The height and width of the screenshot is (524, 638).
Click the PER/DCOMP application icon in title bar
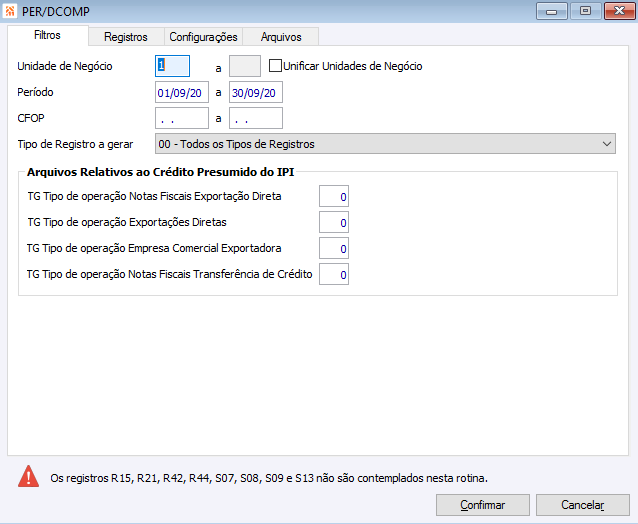click(x=9, y=11)
